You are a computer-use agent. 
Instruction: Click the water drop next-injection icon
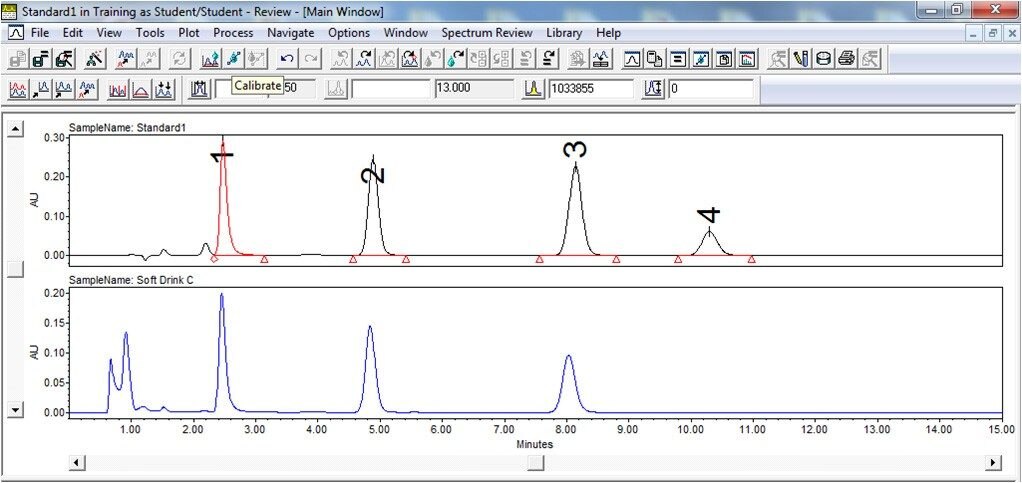(456, 59)
